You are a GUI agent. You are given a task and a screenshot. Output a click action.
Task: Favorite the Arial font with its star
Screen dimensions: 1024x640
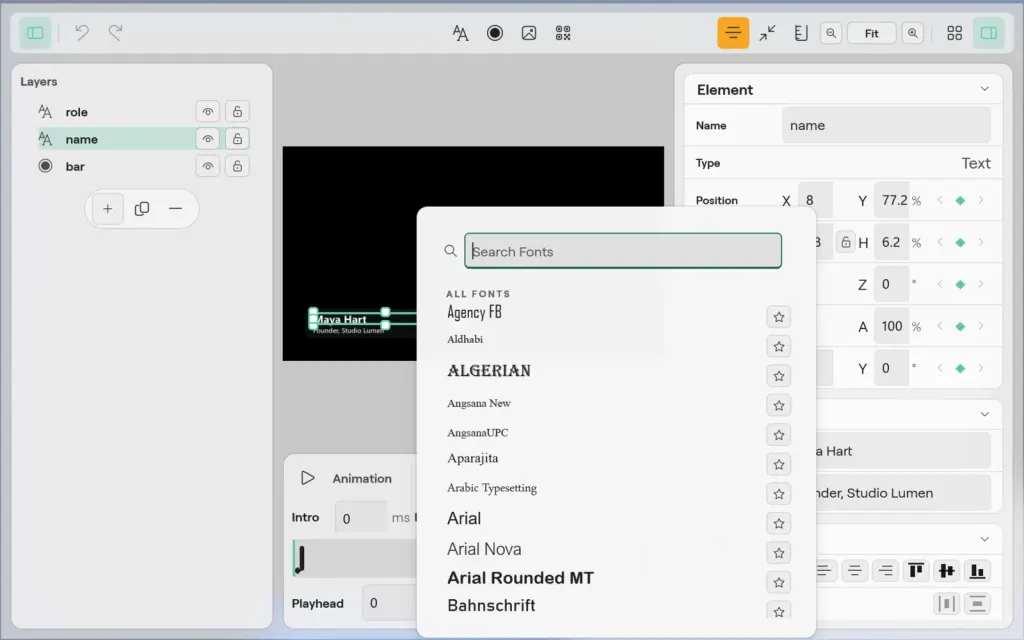(778, 524)
